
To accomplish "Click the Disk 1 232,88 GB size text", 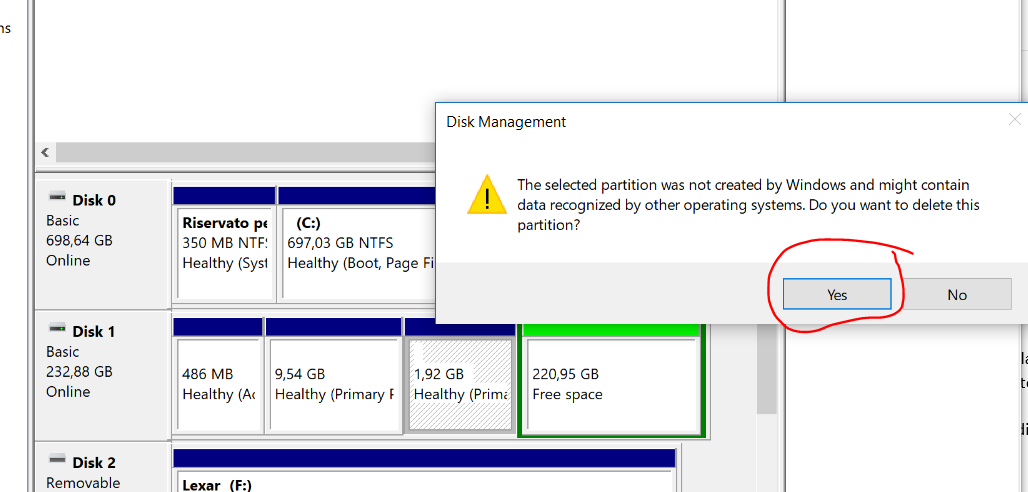I will (x=79, y=372).
